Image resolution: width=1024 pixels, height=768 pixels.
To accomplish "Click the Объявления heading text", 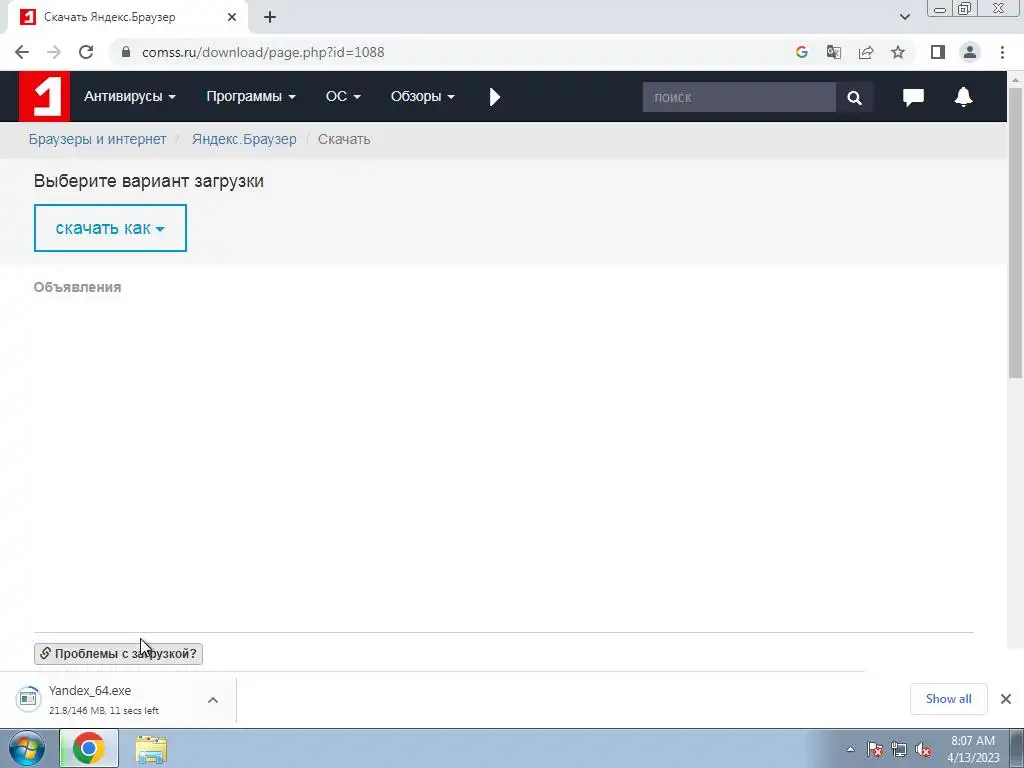I will tap(77, 287).
